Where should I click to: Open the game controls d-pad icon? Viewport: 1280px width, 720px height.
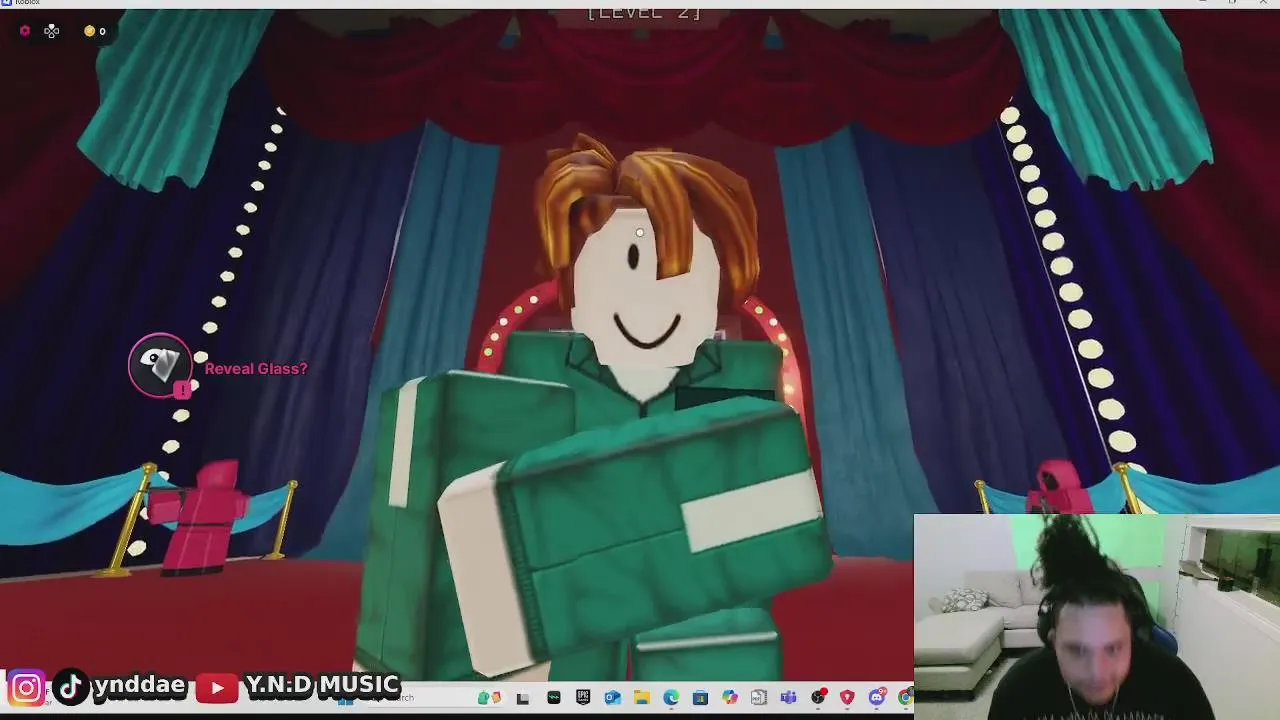tap(52, 31)
